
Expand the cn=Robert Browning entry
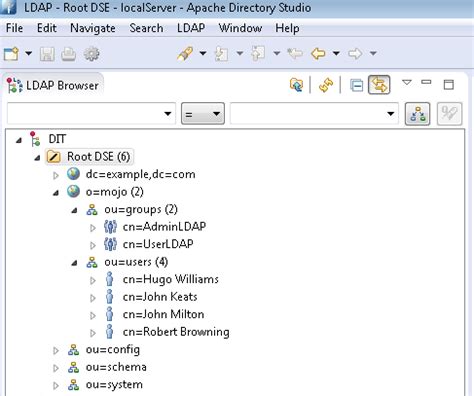click(x=93, y=333)
